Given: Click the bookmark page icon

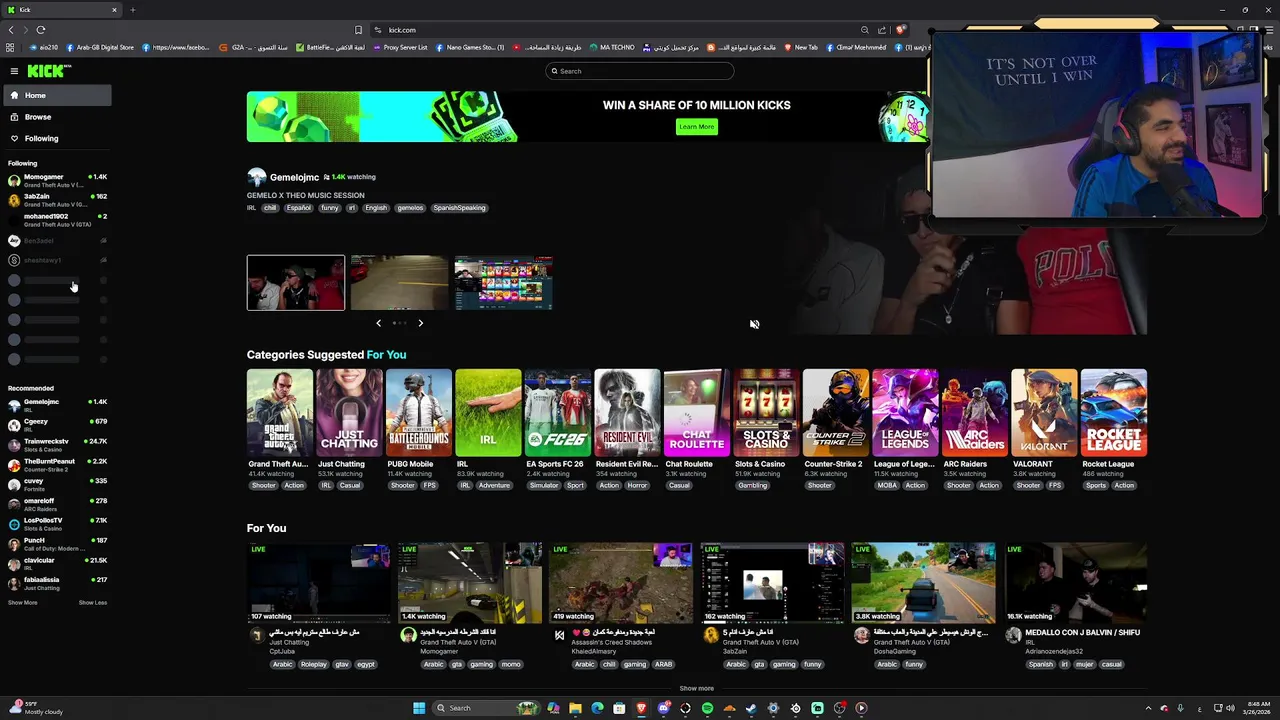Looking at the screenshot, I should (x=358, y=30).
